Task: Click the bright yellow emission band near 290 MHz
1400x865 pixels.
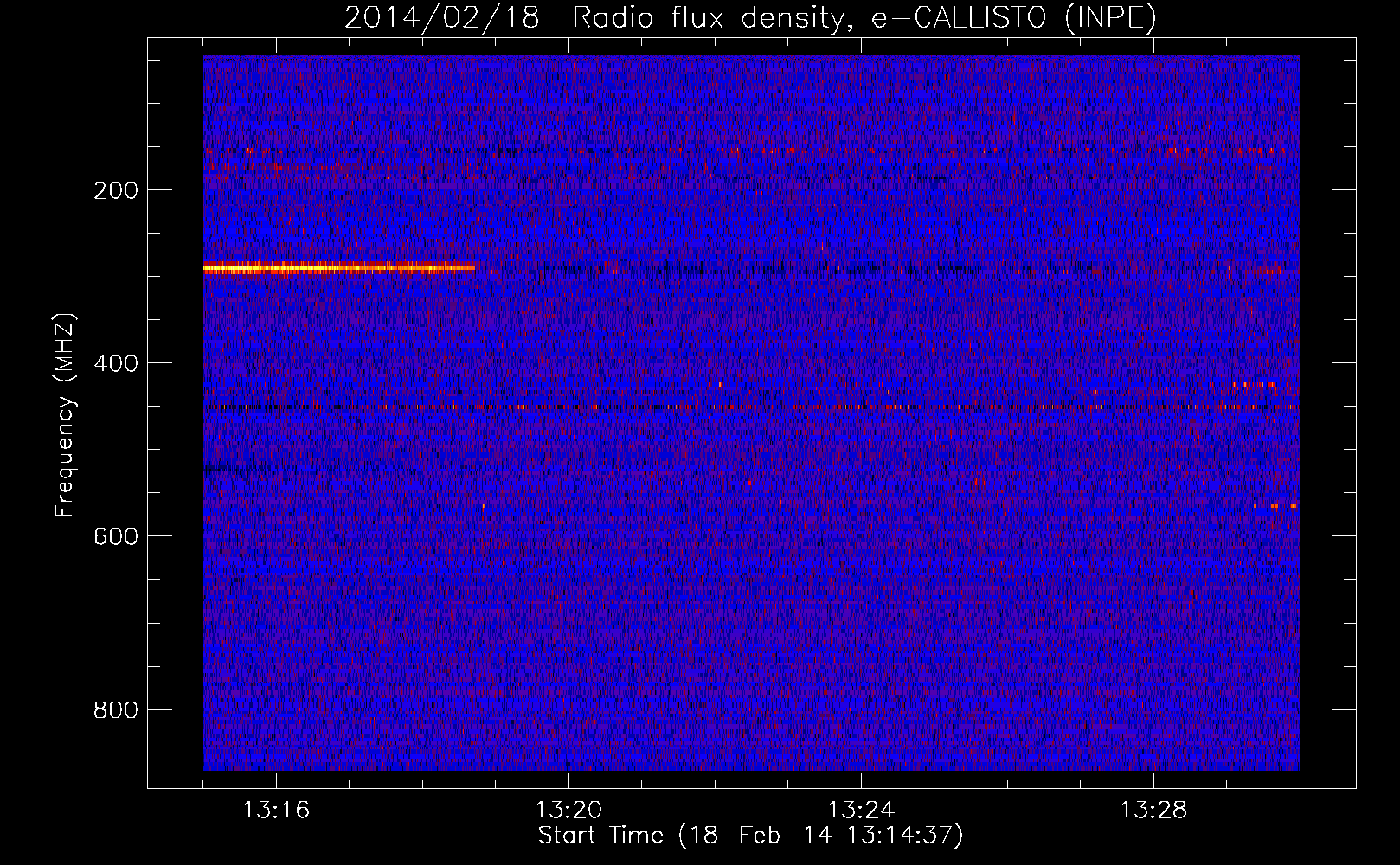Action: tap(339, 268)
